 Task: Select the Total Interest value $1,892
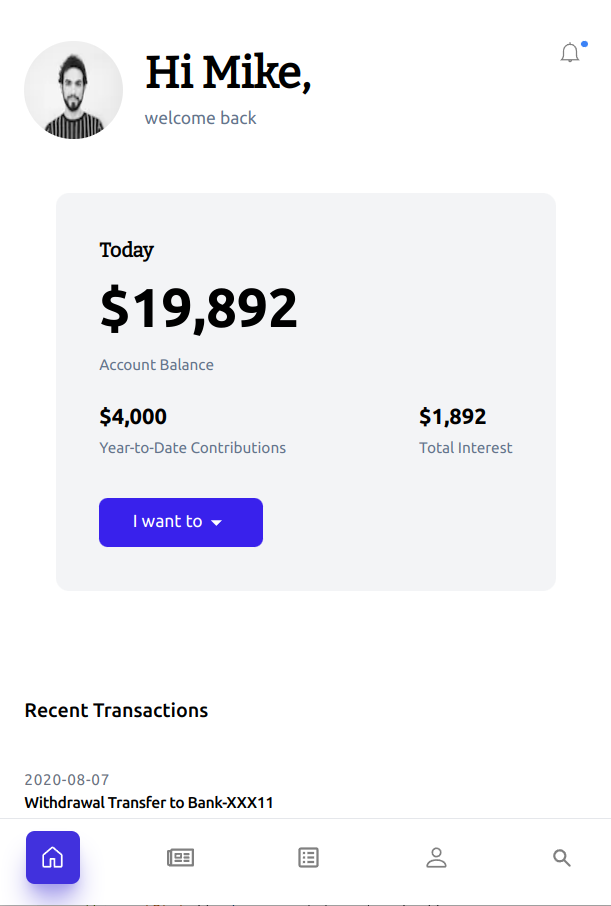(x=453, y=416)
